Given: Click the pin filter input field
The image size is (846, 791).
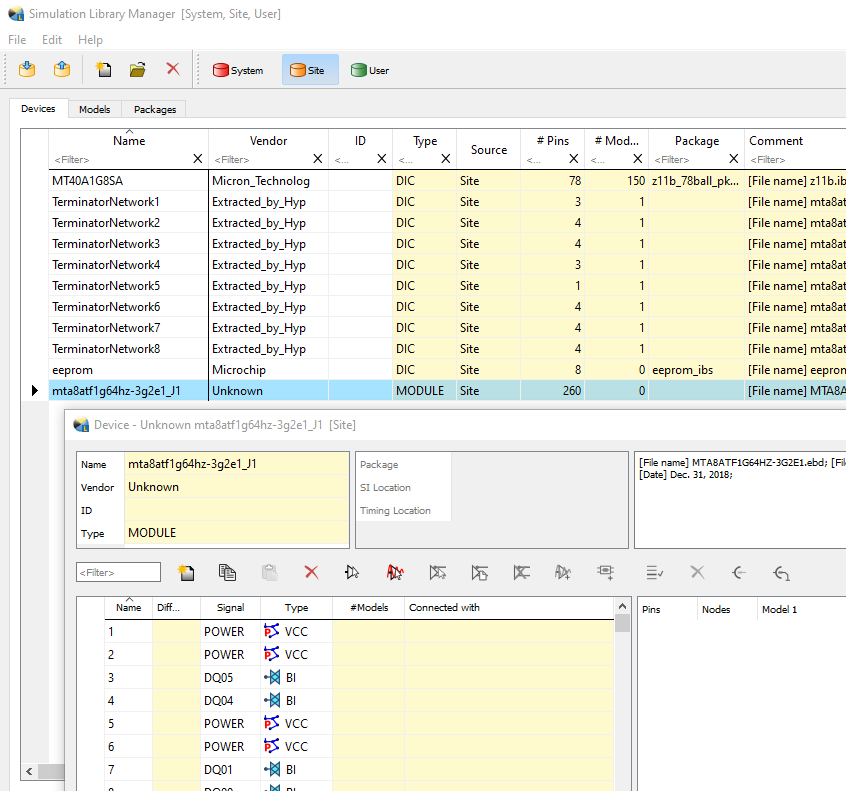Looking at the screenshot, I should (x=118, y=572).
